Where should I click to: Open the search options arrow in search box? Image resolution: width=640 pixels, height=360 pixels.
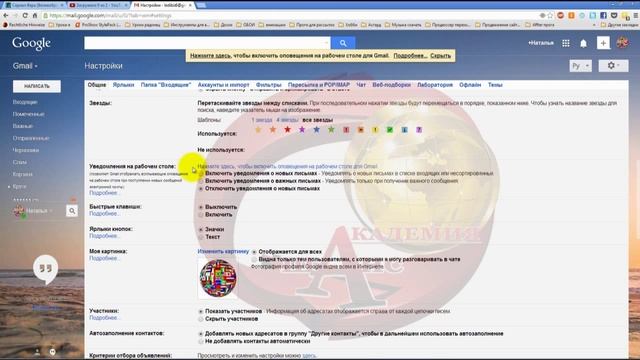pyautogui.click(x=326, y=43)
